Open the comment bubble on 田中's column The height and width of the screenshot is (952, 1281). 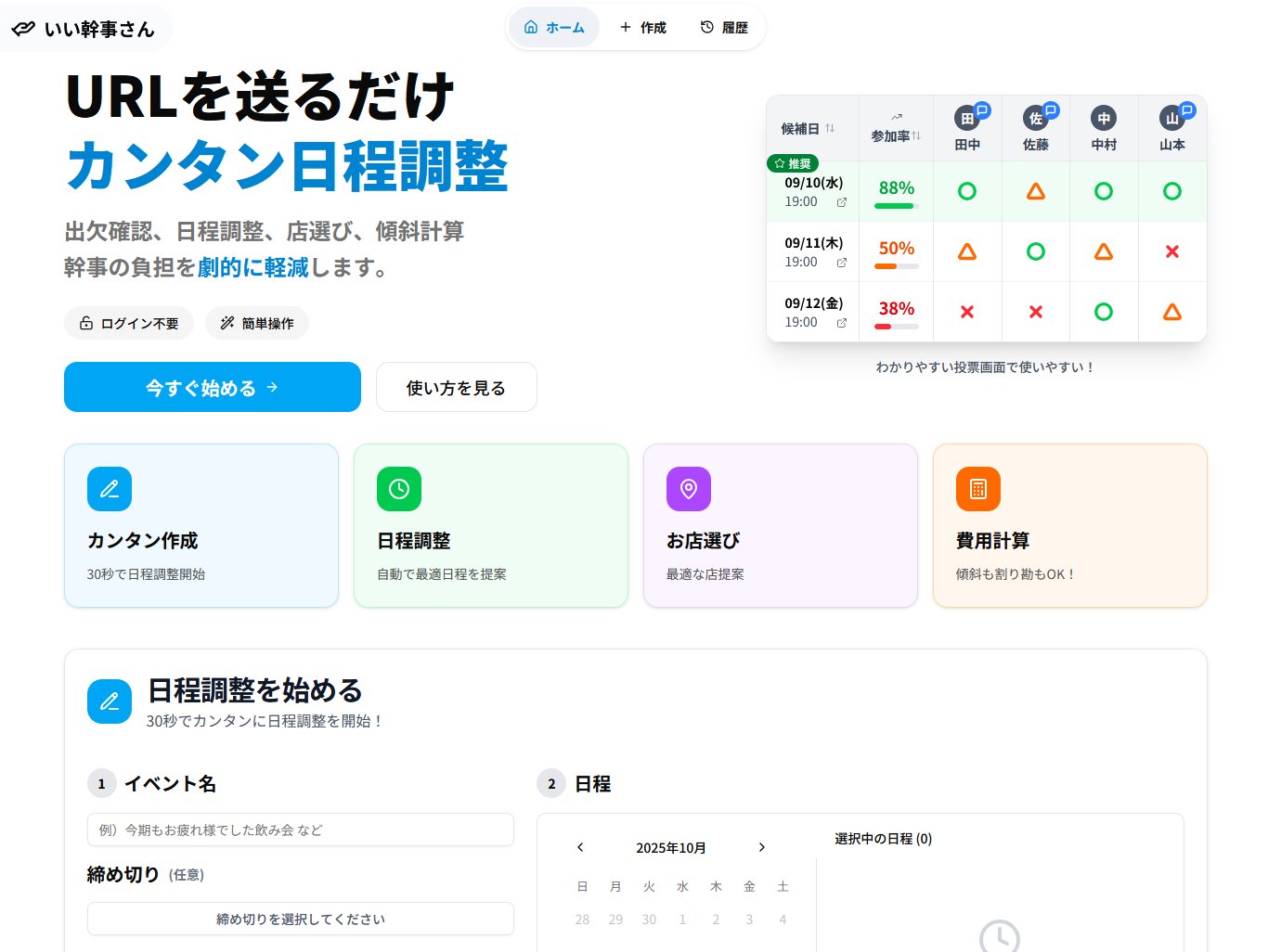(983, 110)
